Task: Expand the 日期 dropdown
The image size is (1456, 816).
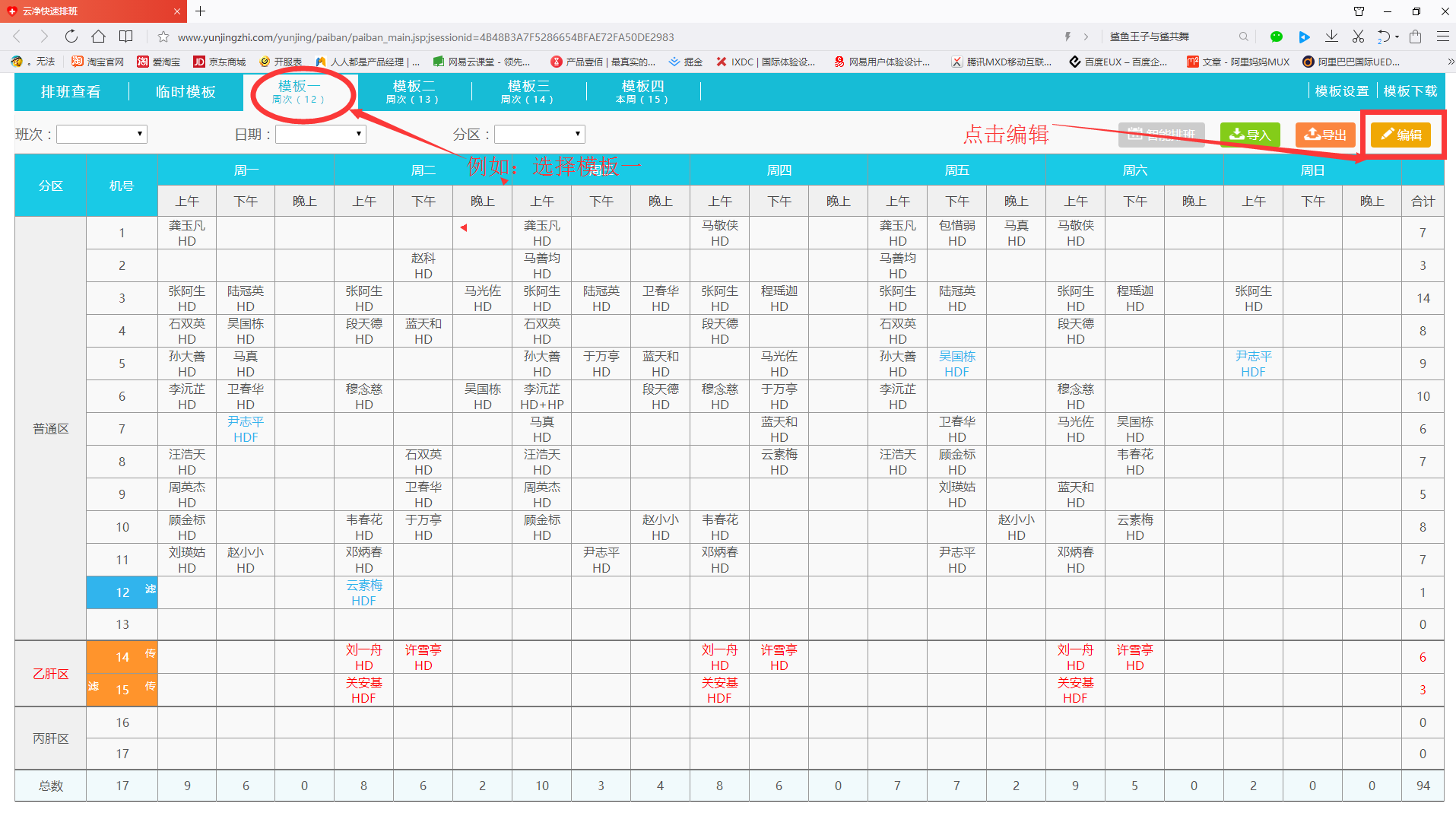Action: [321, 135]
